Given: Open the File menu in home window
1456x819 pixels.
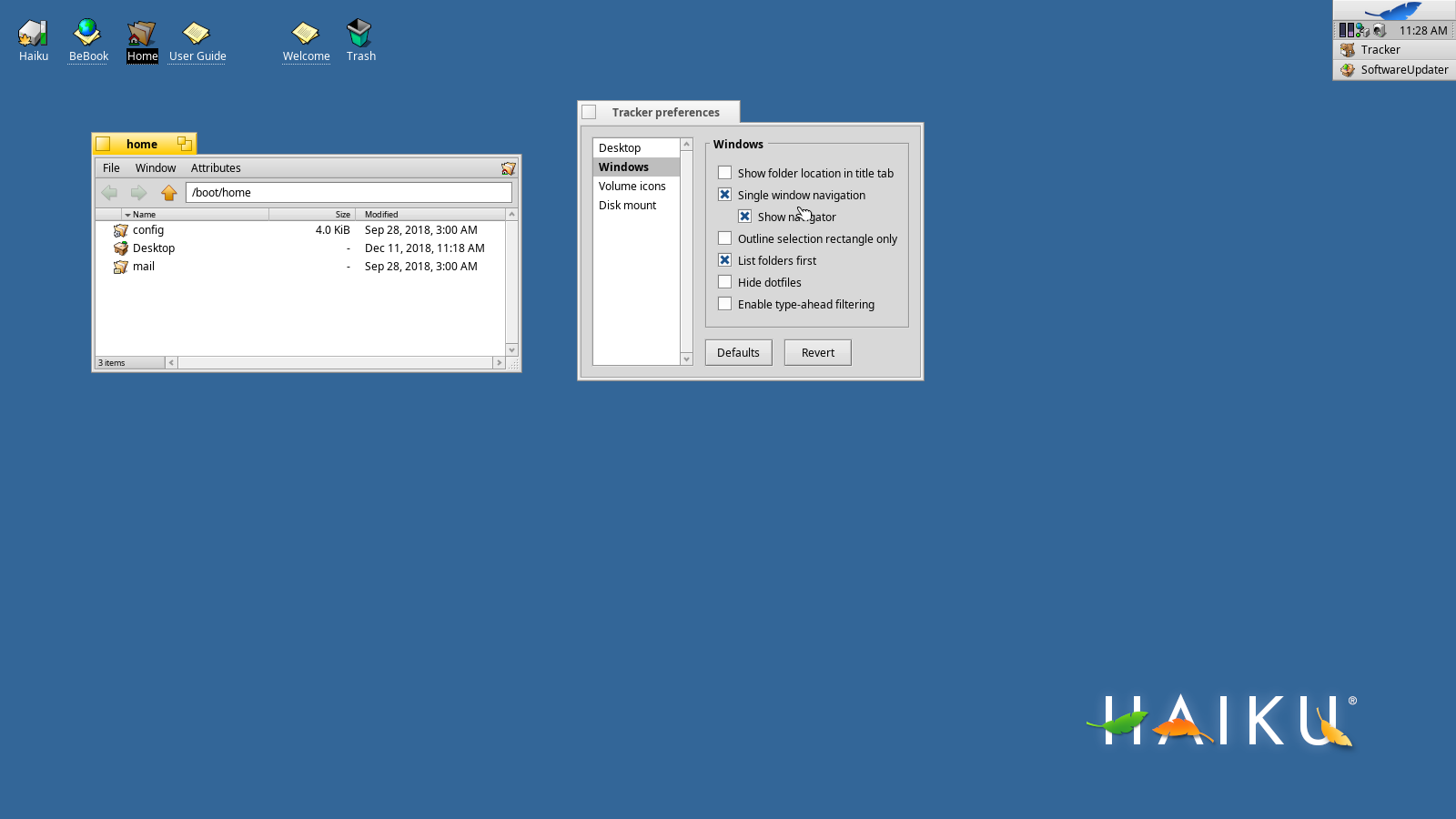Looking at the screenshot, I should tap(111, 168).
